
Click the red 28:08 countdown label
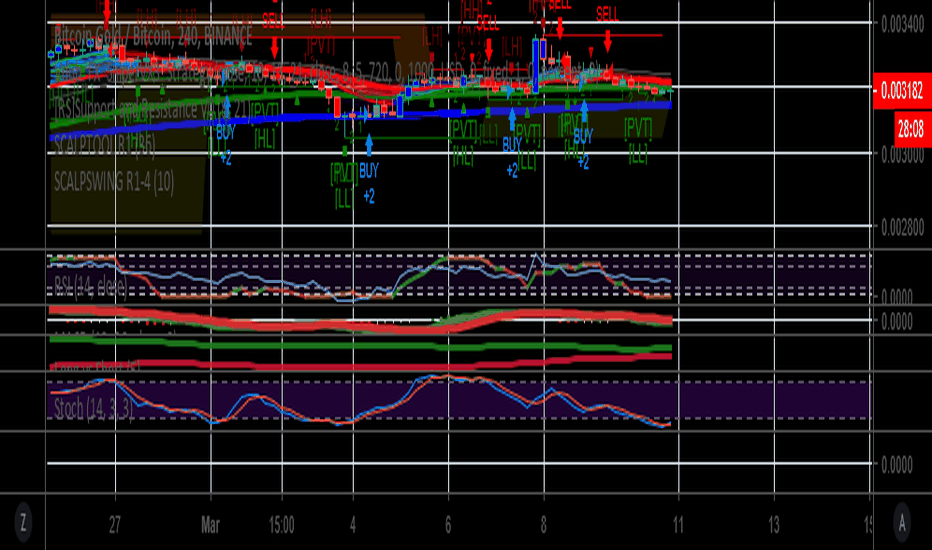(912, 129)
